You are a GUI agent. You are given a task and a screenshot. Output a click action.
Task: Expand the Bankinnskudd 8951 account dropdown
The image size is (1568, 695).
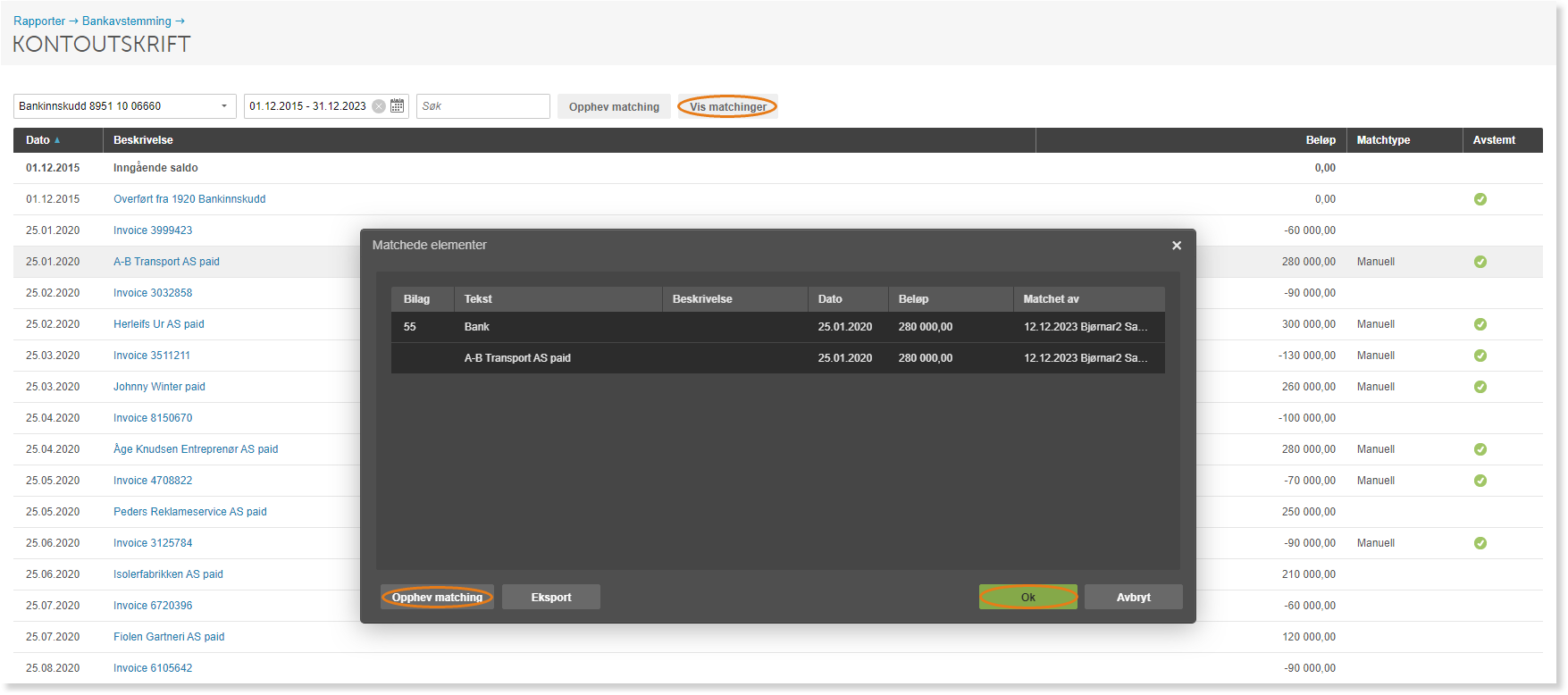224,106
